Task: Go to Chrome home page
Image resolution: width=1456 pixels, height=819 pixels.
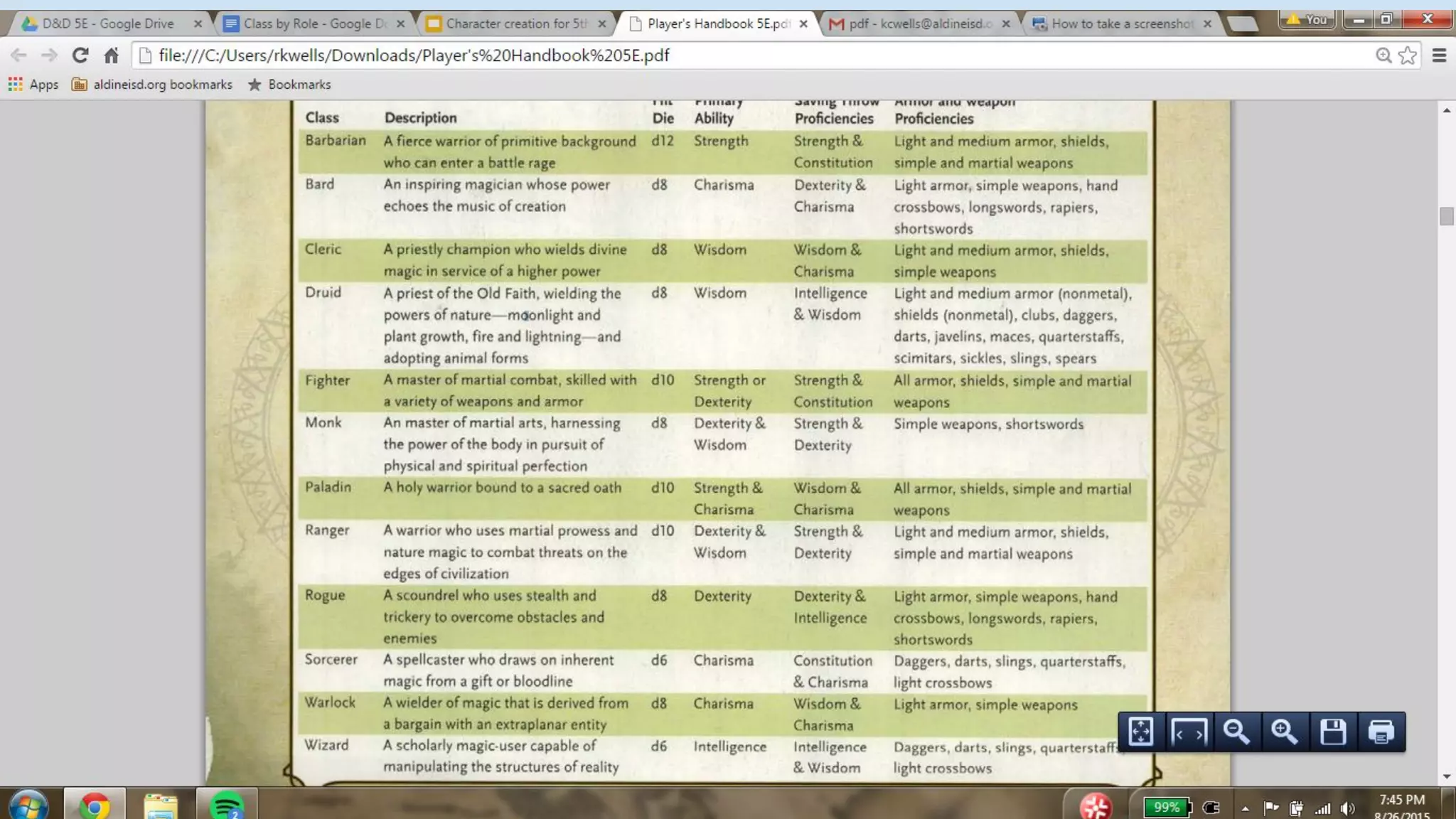Action: pos(112,55)
